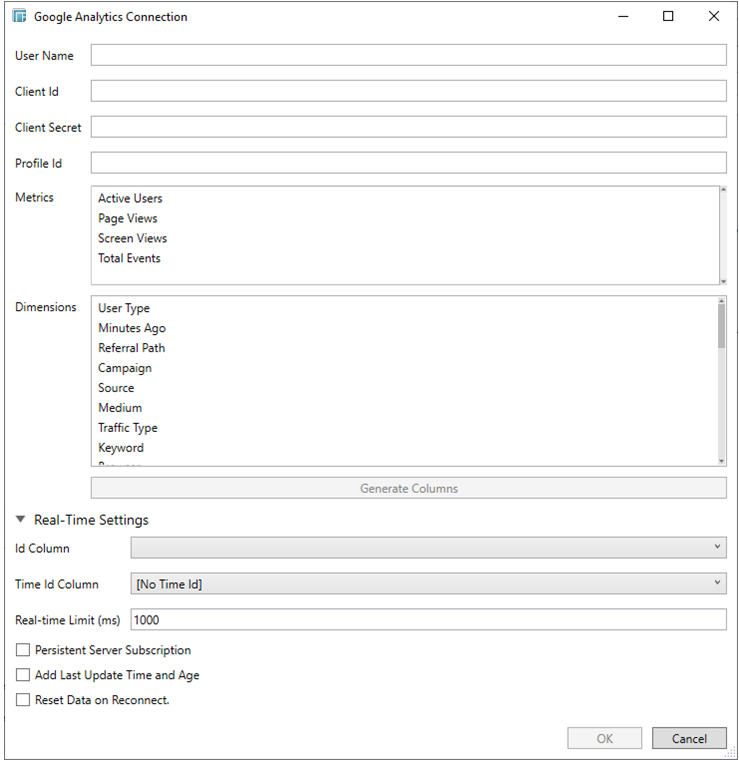
Task: Click the Real-time Limit (ms) field
Action: [x=428, y=620]
